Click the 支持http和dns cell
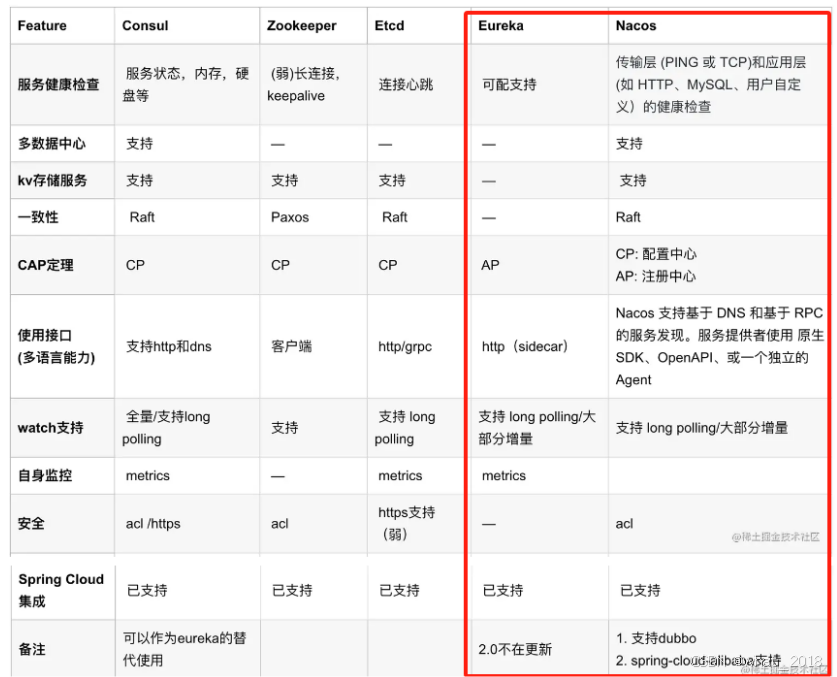Viewport: 837px width, 677px height. point(169,347)
